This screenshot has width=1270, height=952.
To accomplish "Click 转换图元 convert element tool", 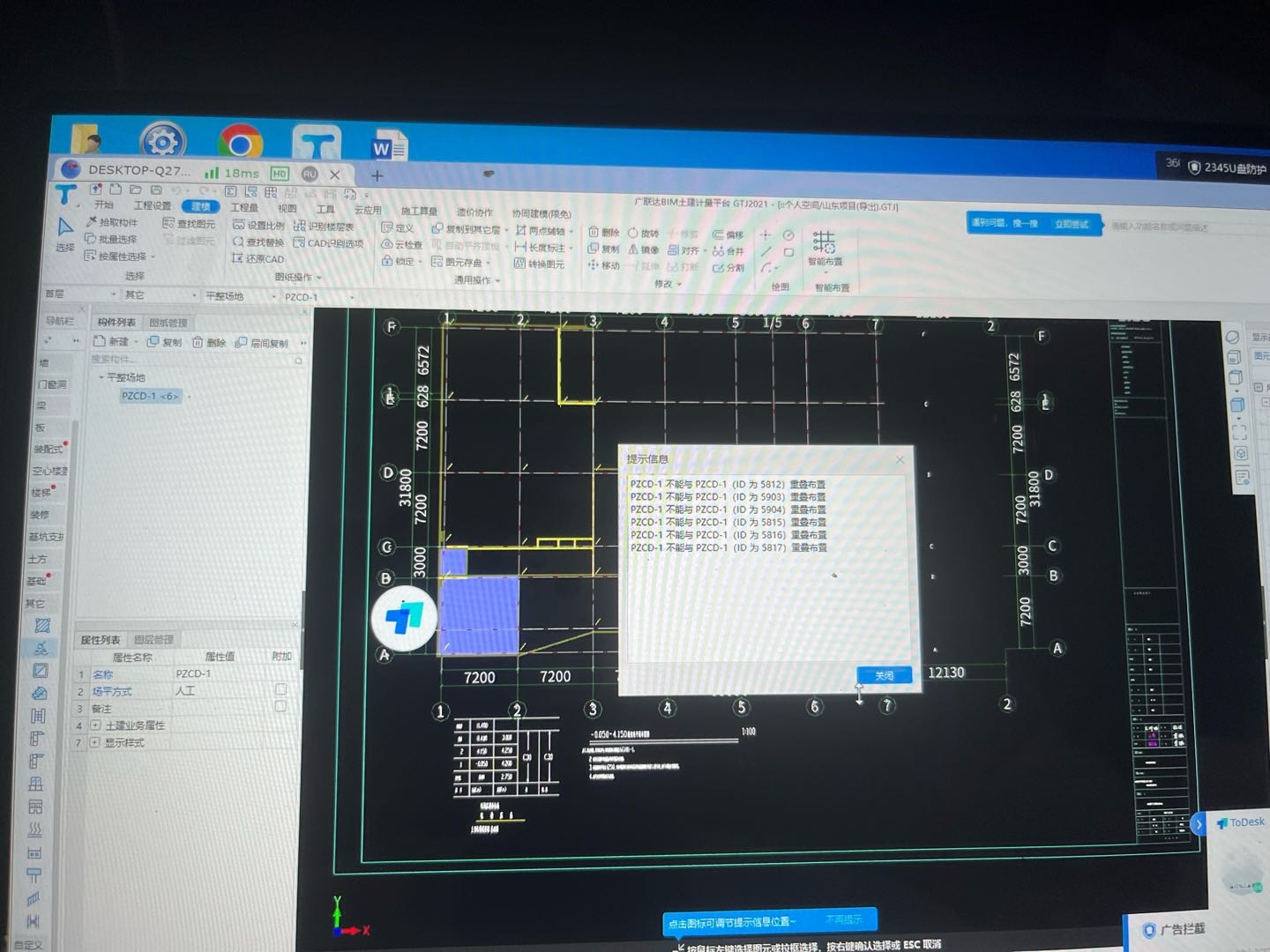I will tap(539, 264).
